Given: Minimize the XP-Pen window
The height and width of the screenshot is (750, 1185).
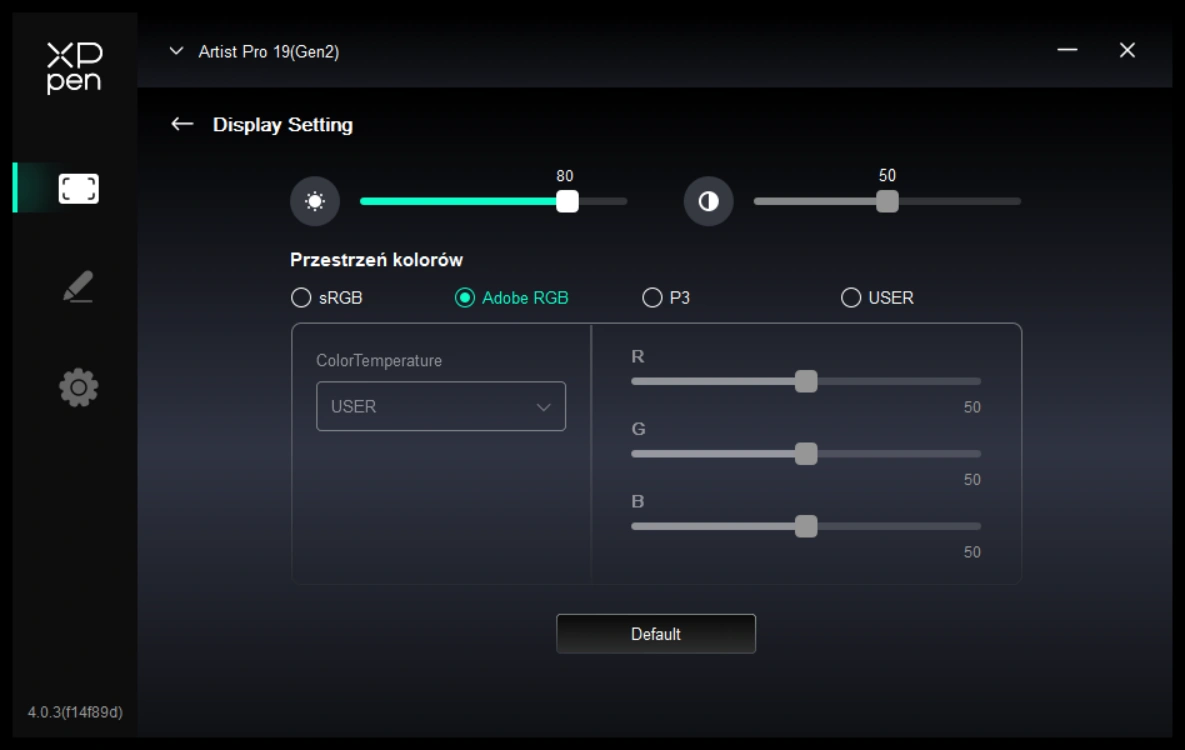Looking at the screenshot, I should point(1067,50).
